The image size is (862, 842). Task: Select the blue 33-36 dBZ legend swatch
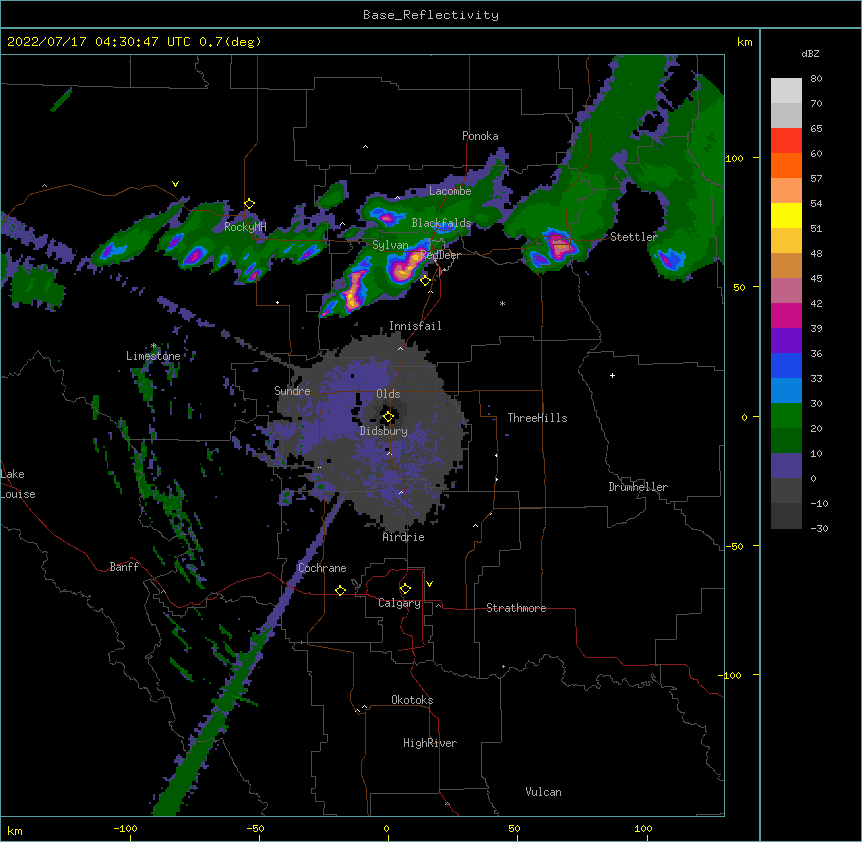(x=786, y=365)
